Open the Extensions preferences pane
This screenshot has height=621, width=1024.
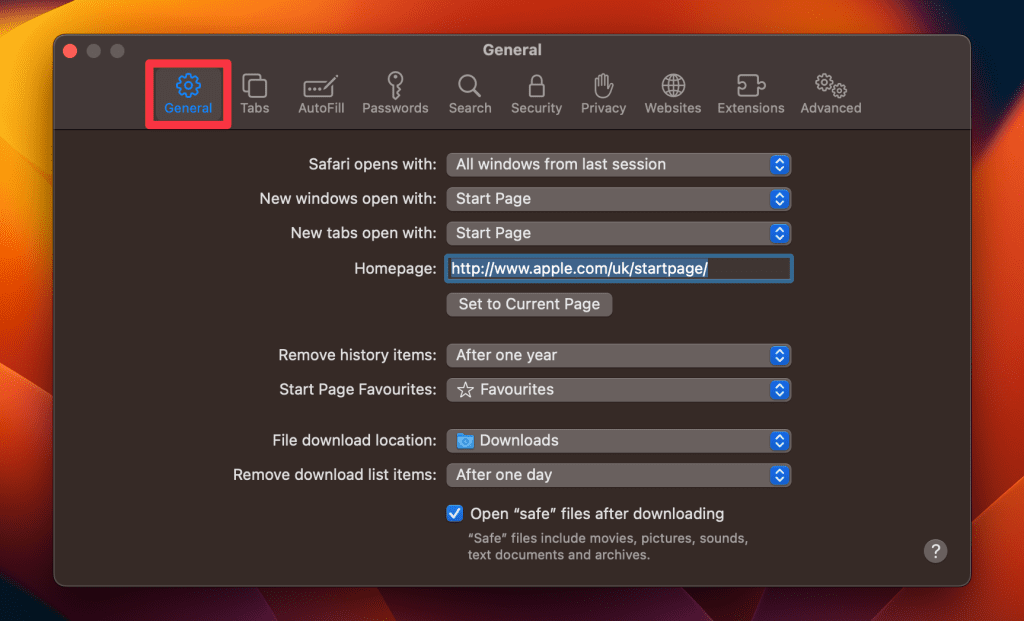coord(751,94)
